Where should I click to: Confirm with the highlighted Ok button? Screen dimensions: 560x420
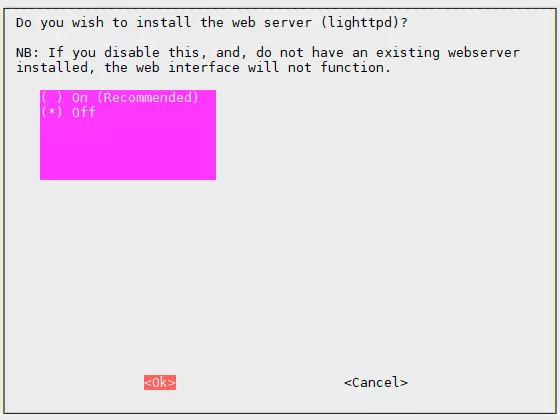pos(160,382)
